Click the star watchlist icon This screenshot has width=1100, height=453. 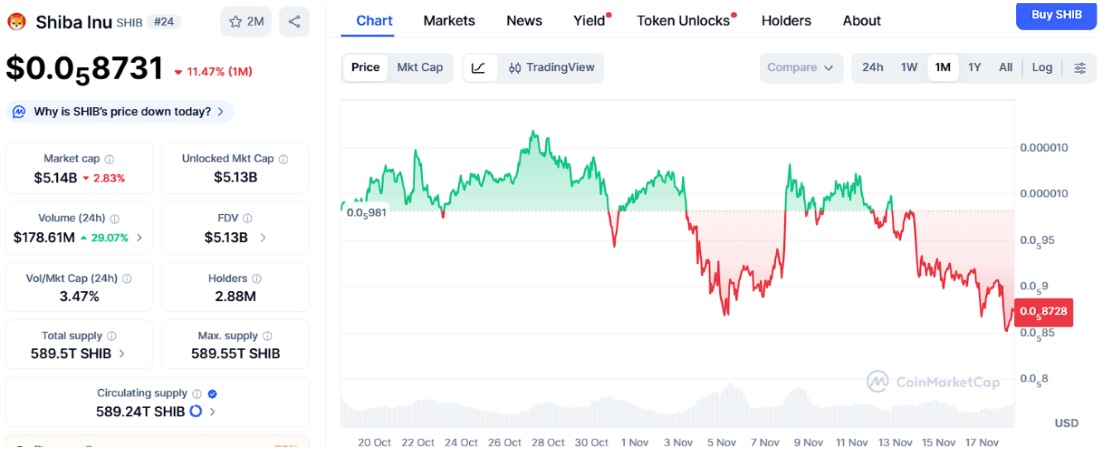click(x=236, y=20)
